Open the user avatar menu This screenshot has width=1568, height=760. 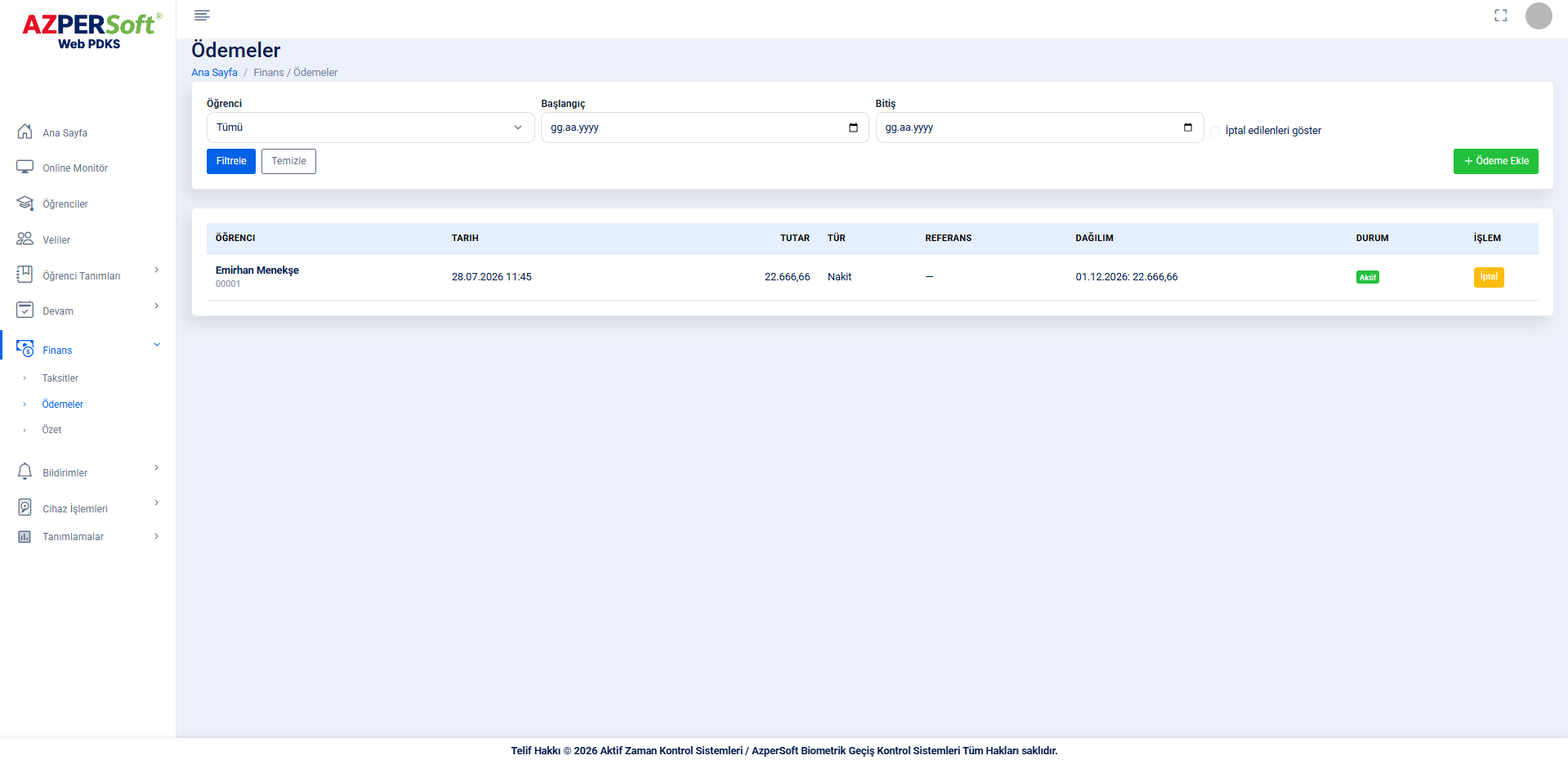pos(1539,16)
